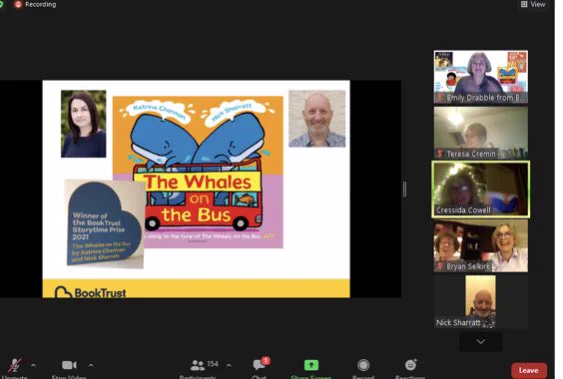Open video options arrow beside Stop Video
Viewport: 563px width, 379px height.
point(91,365)
